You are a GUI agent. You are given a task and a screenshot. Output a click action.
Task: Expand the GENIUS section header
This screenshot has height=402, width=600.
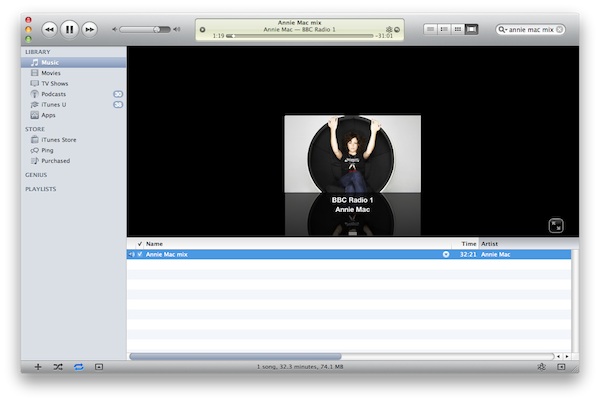[x=36, y=175]
